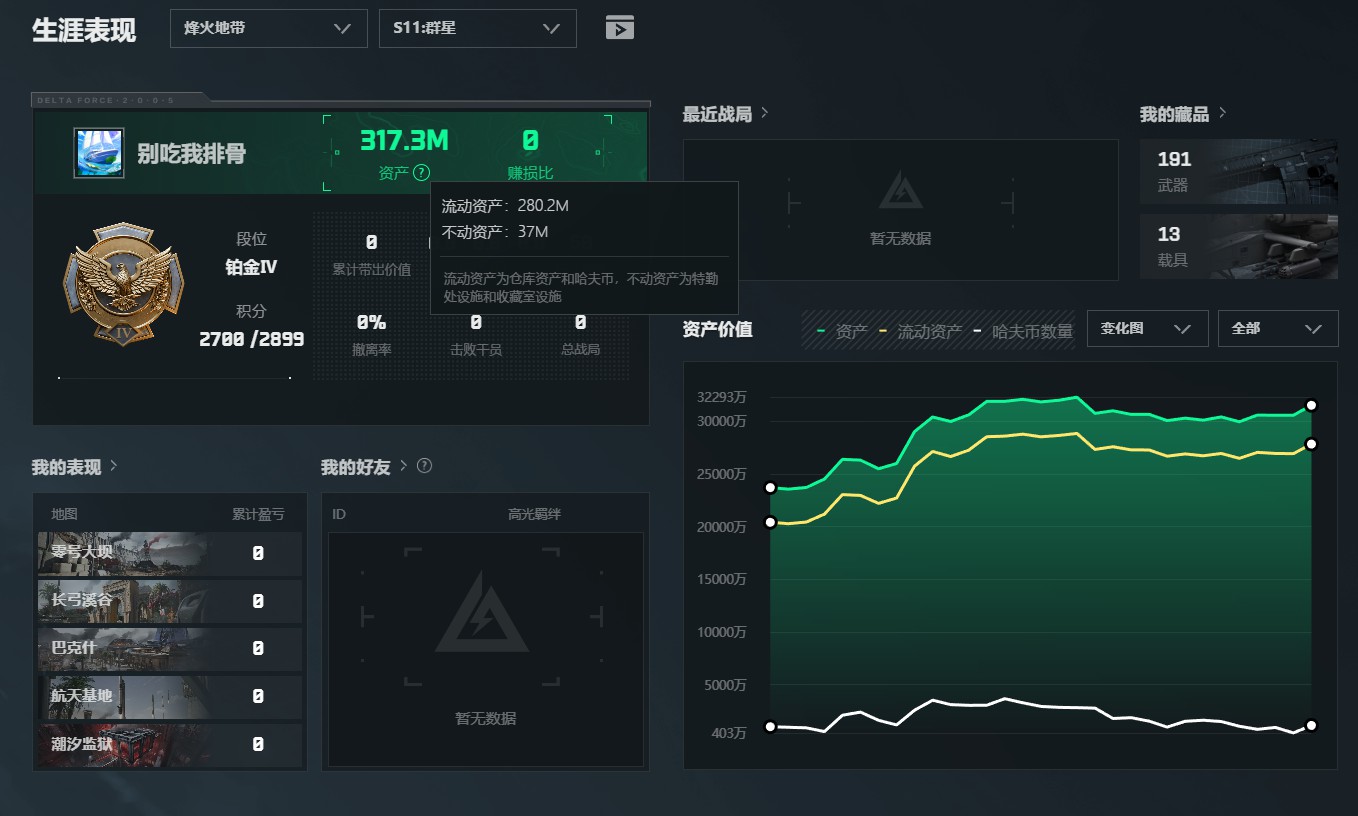Open 最近战局 with its arrow

click(x=765, y=113)
